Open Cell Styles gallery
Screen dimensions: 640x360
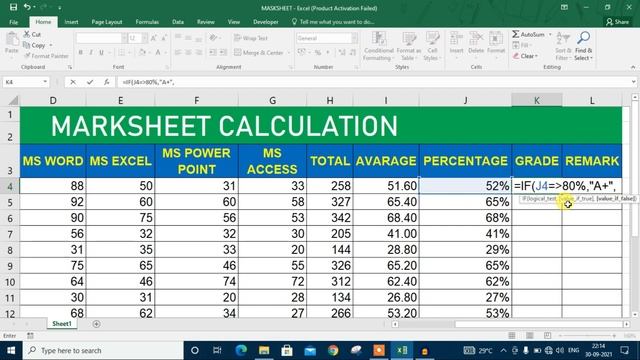432,46
